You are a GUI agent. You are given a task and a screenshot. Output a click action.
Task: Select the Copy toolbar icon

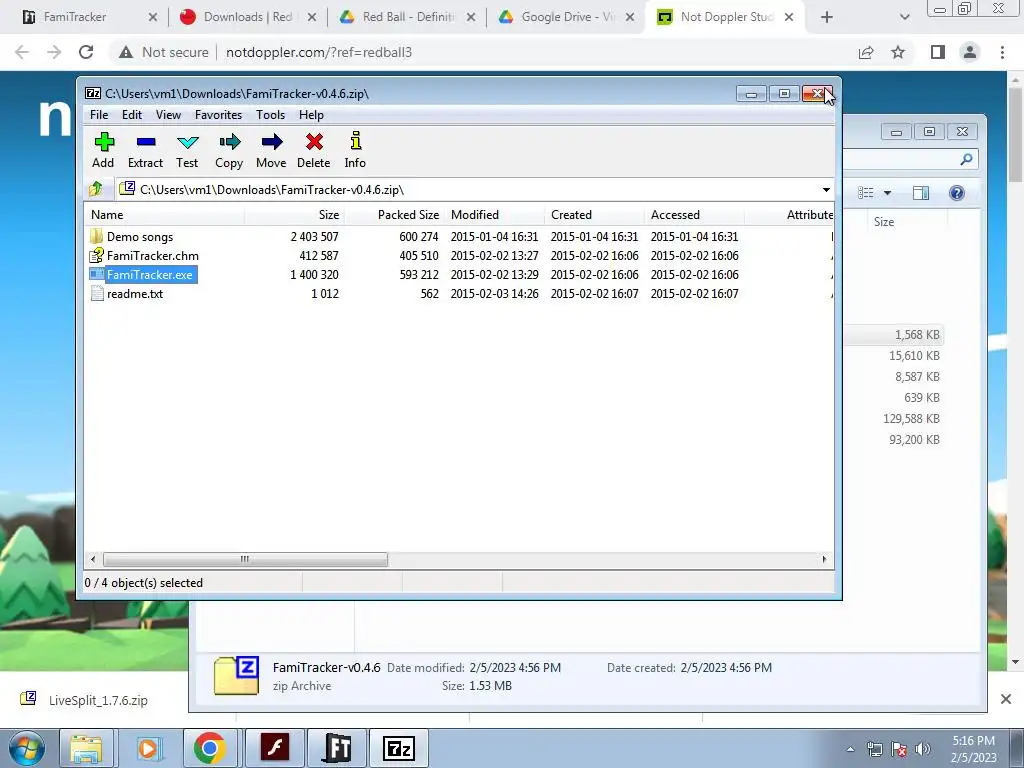[x=229, y=150]
